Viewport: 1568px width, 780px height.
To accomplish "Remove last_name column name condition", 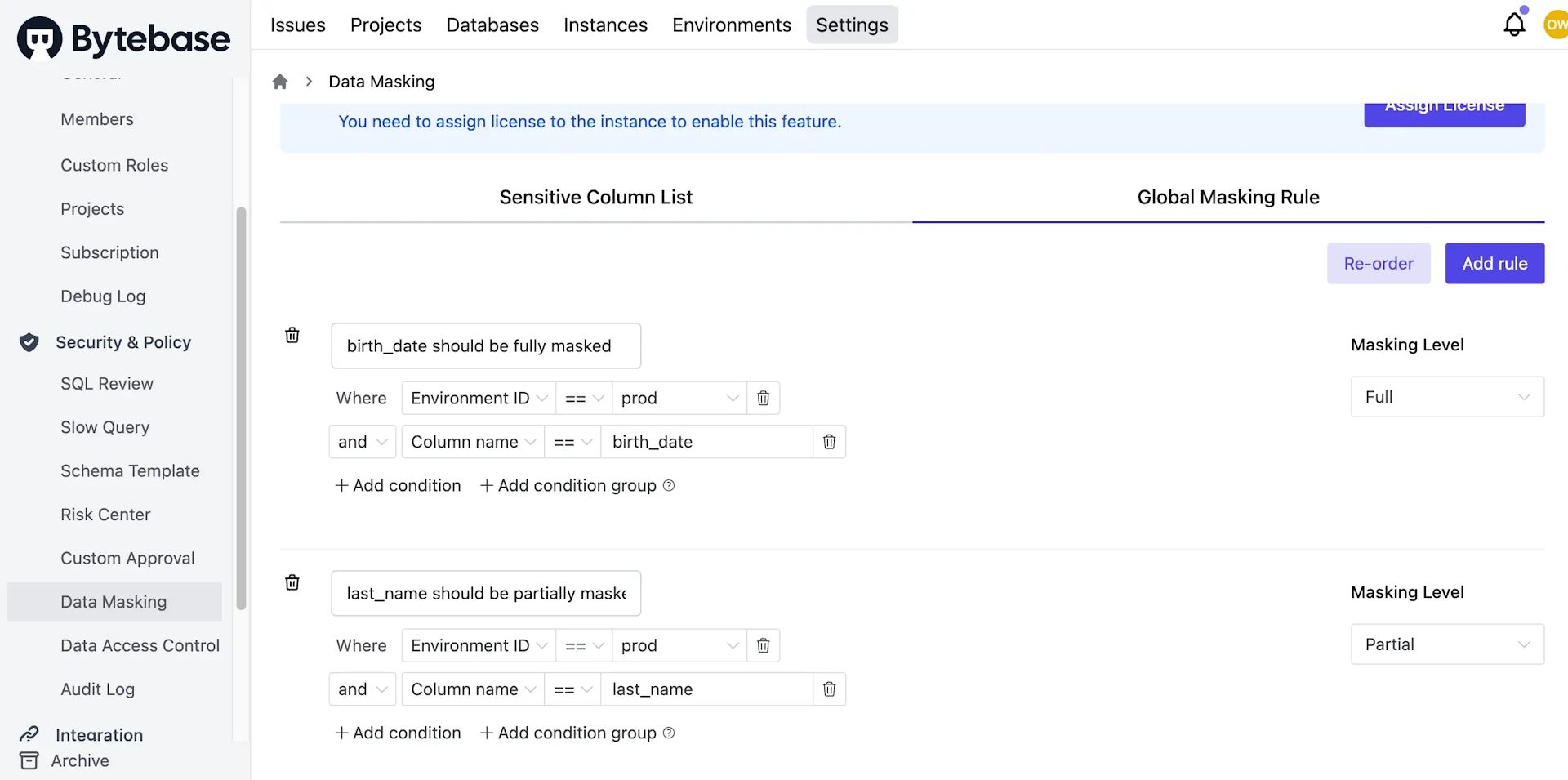I will click(830, 689).
